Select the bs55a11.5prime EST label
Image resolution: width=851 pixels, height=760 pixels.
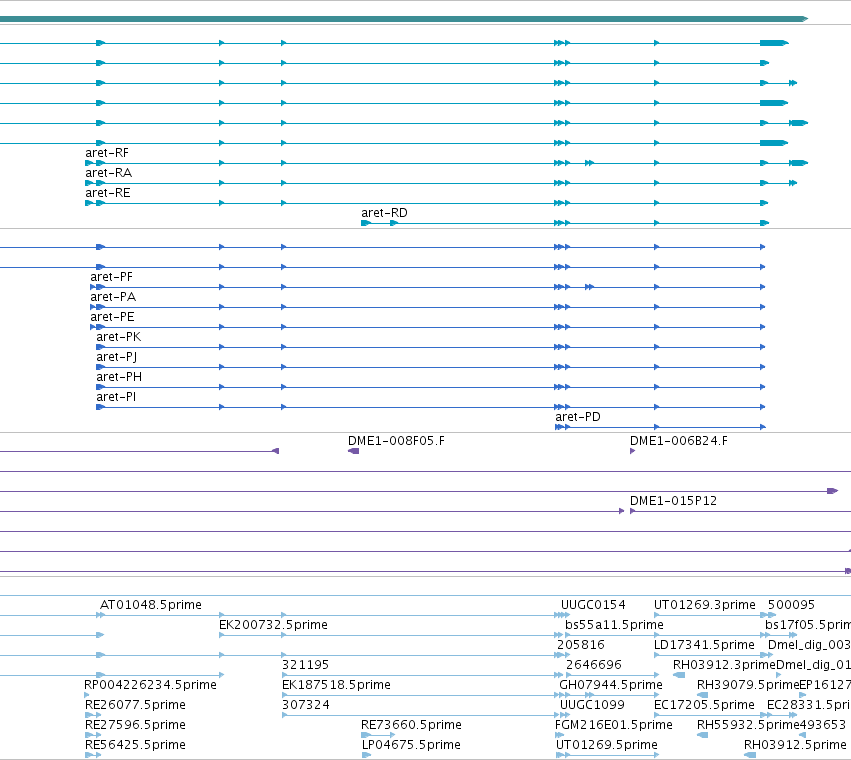click(614, 625)
